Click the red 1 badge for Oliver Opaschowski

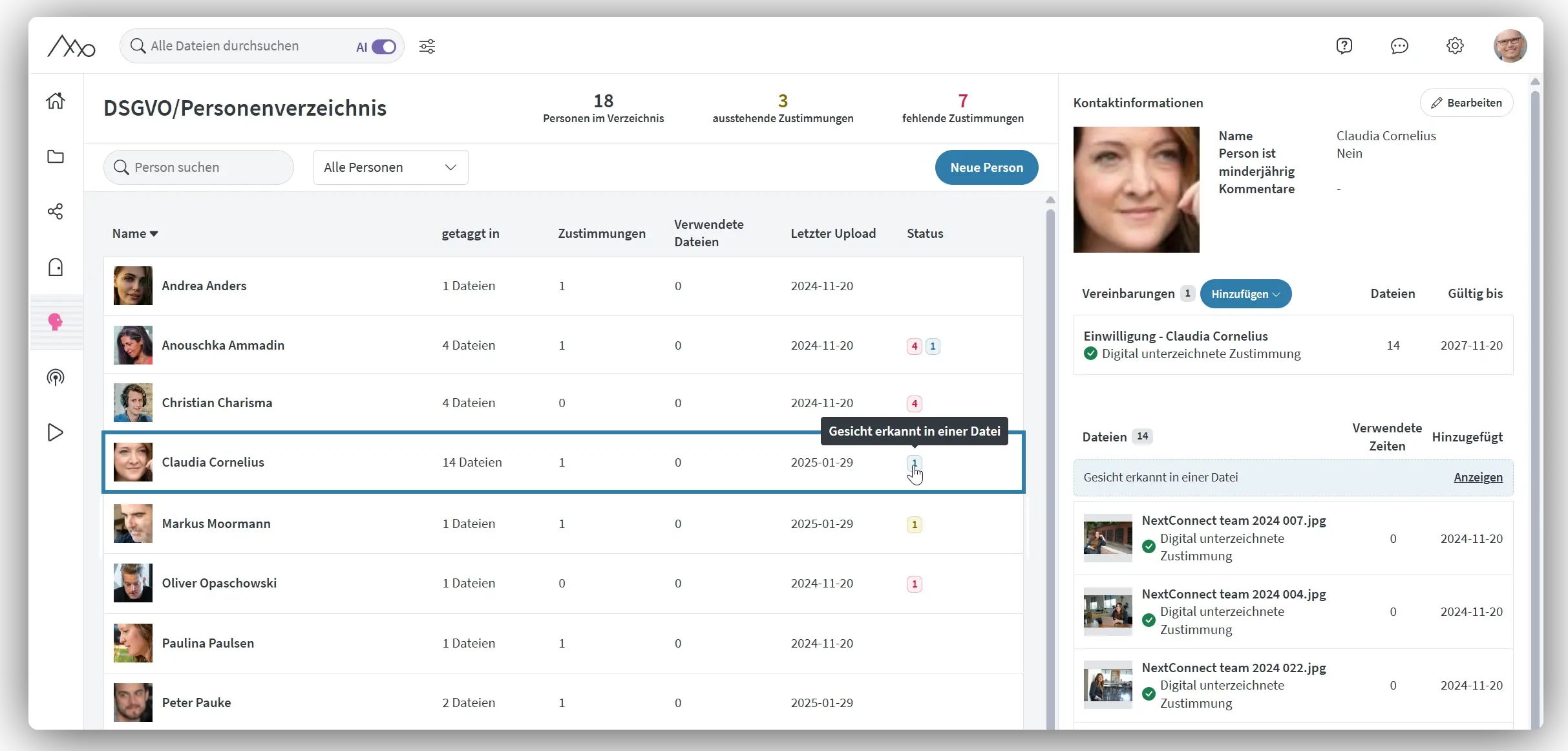coord(915,584)
